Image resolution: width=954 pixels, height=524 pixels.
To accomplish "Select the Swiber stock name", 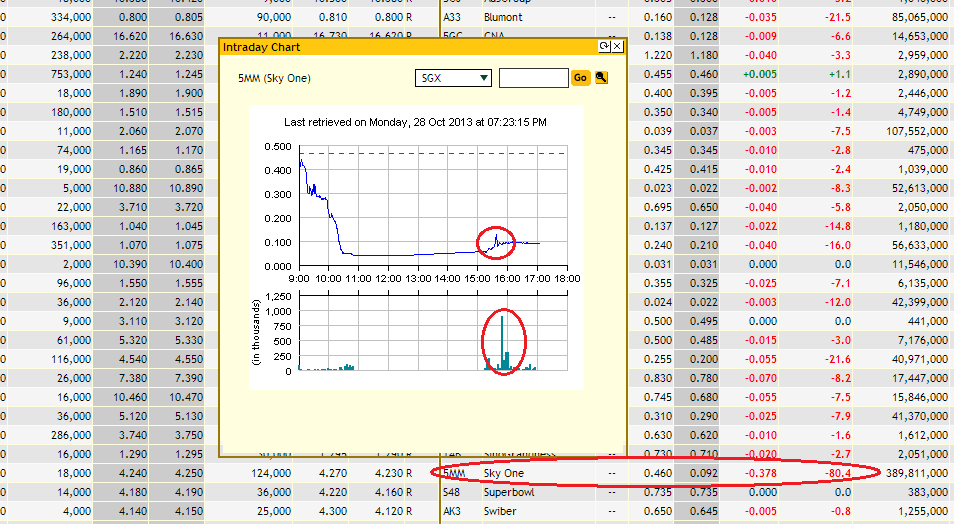I will pos(500,511).
